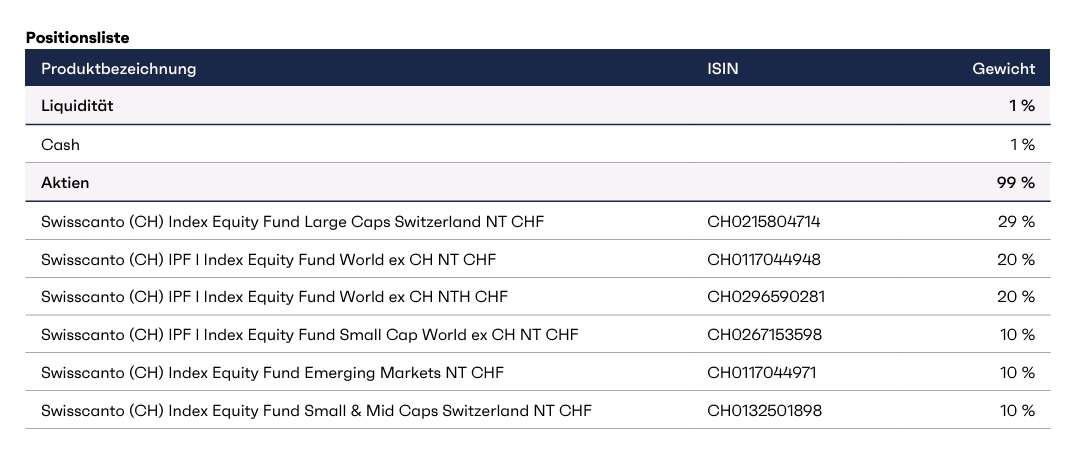
Task: Click the Positionsliste heading
Action: [78, 37]
